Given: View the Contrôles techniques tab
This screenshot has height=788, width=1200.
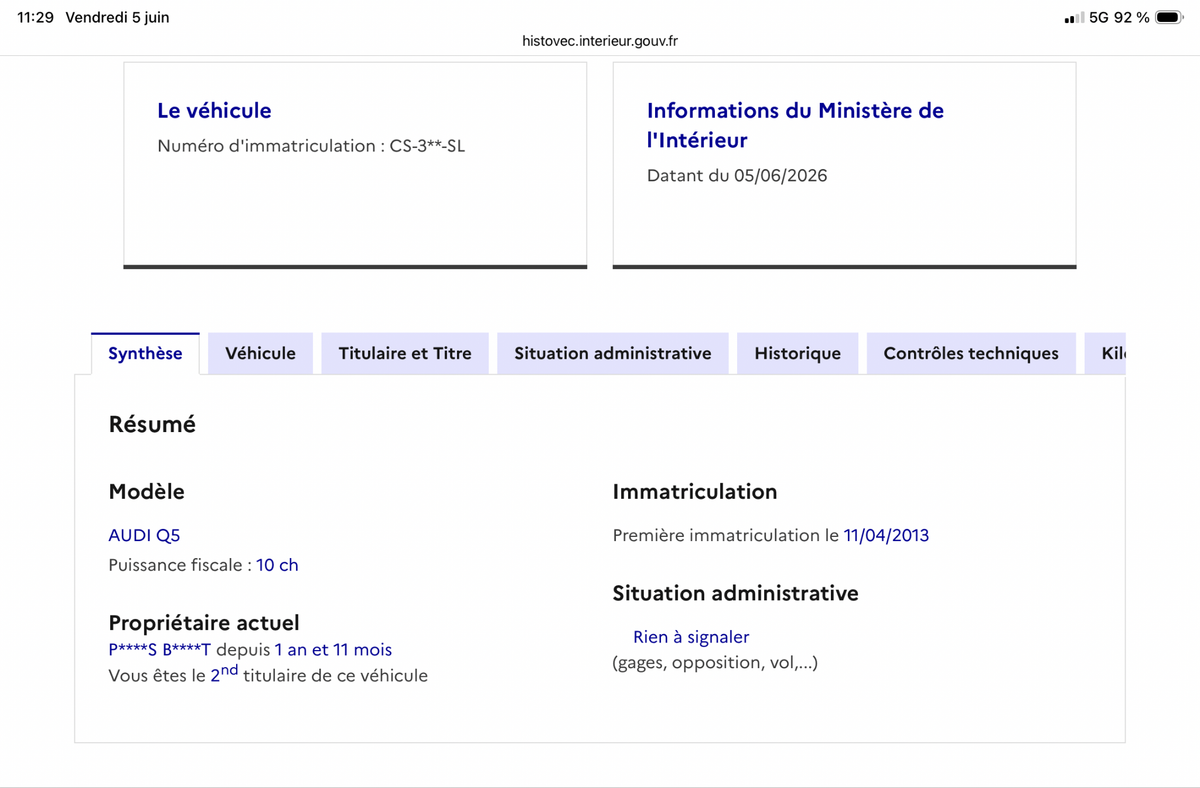Looking at the screenshot, I should coord(971,353).
